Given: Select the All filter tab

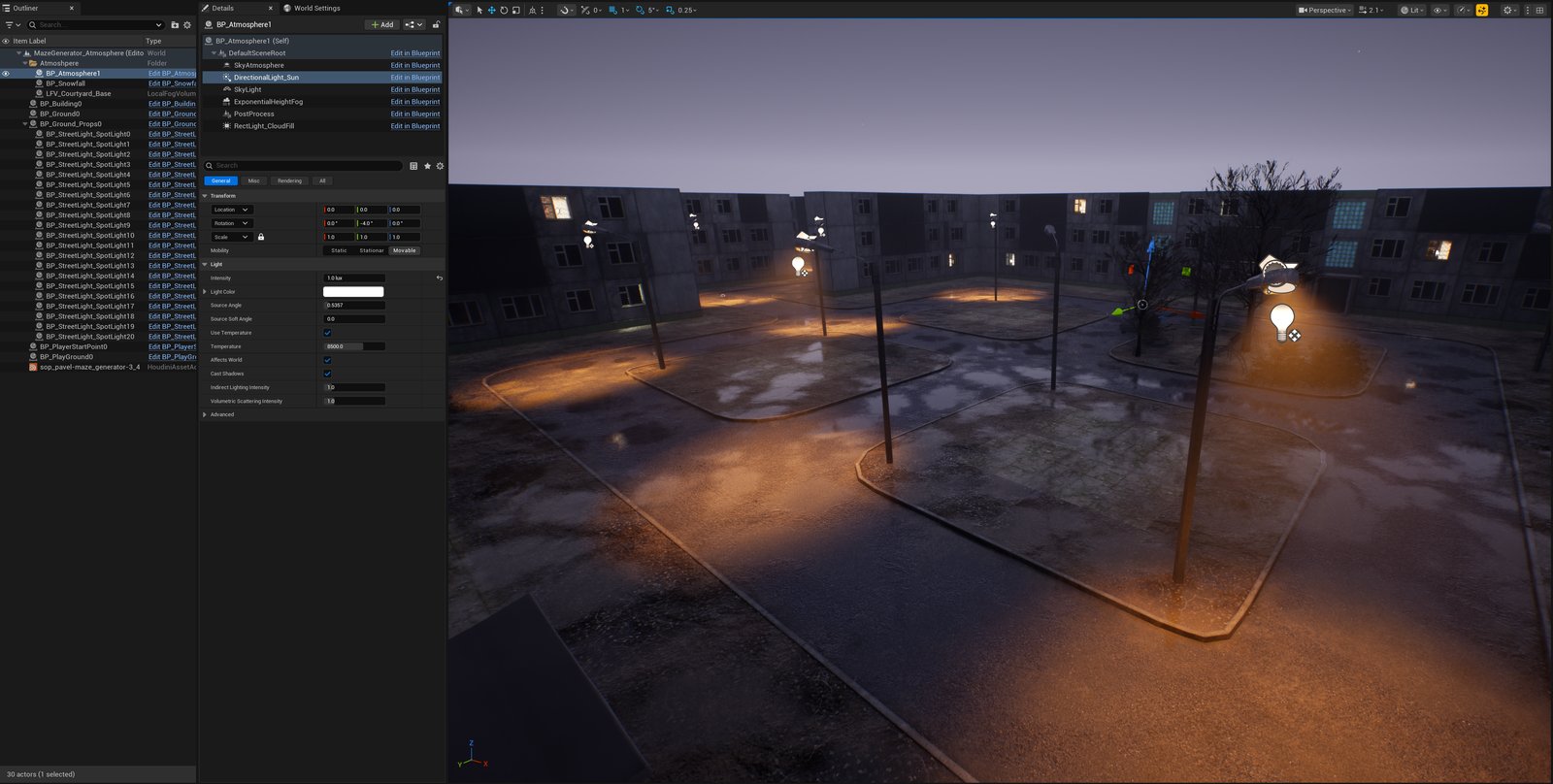Looking at the screenshot, I should tap(322, 180).
